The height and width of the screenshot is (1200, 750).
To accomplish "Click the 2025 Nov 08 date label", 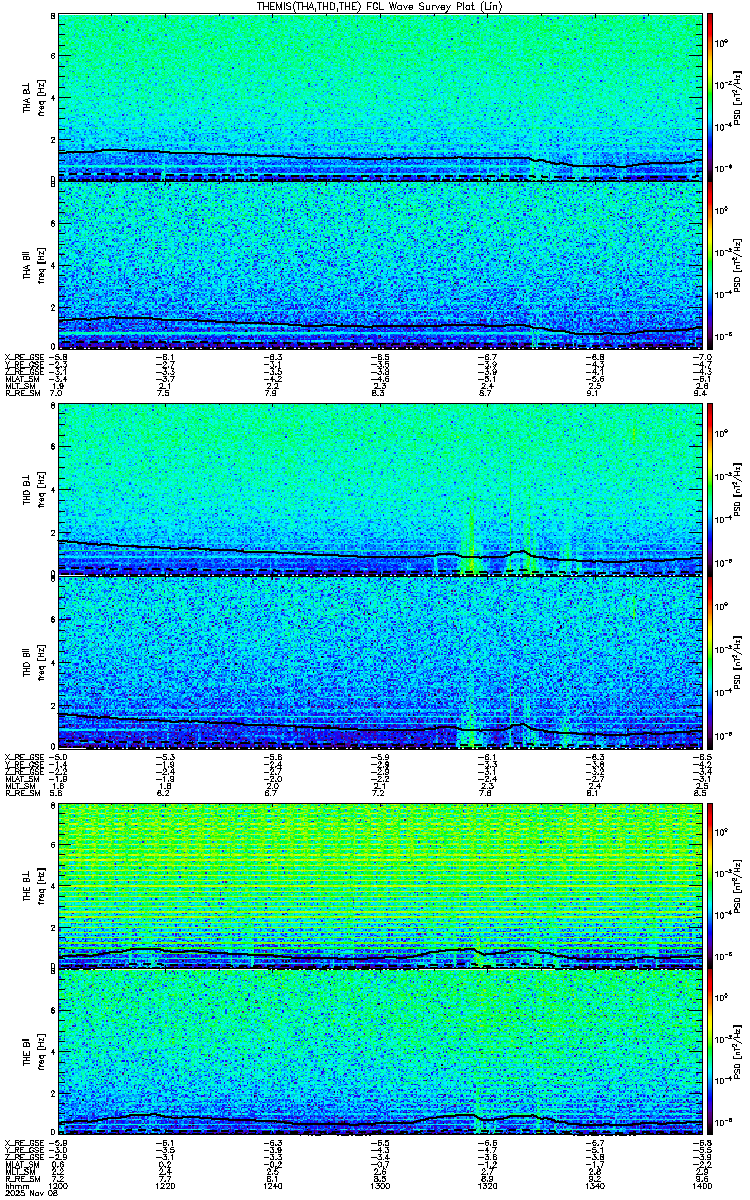I will 25,1192.
